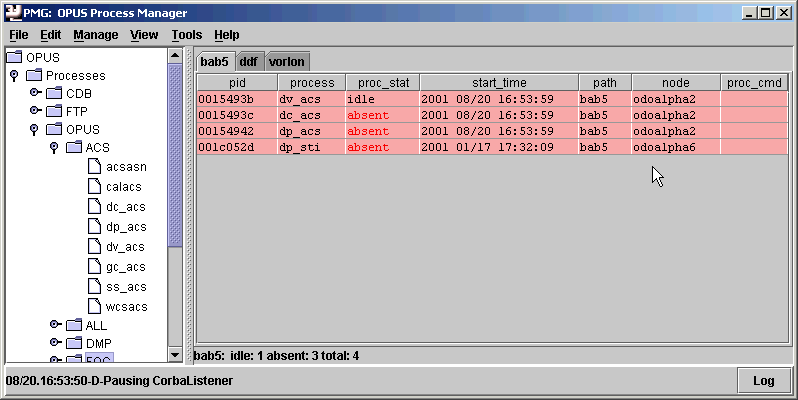The image size is (798, 400).
Task: Click the root OPUS folder icon
Action: pyautogui.click(x=14, y=58)
